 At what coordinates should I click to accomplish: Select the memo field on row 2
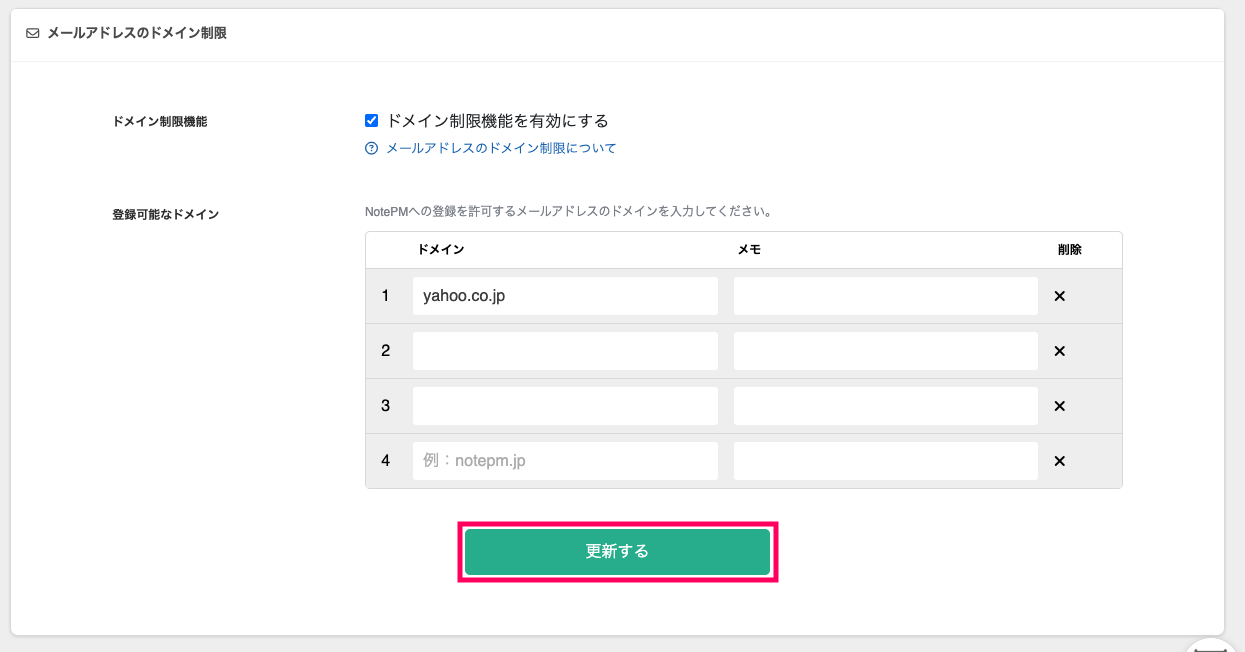point(885,350)
